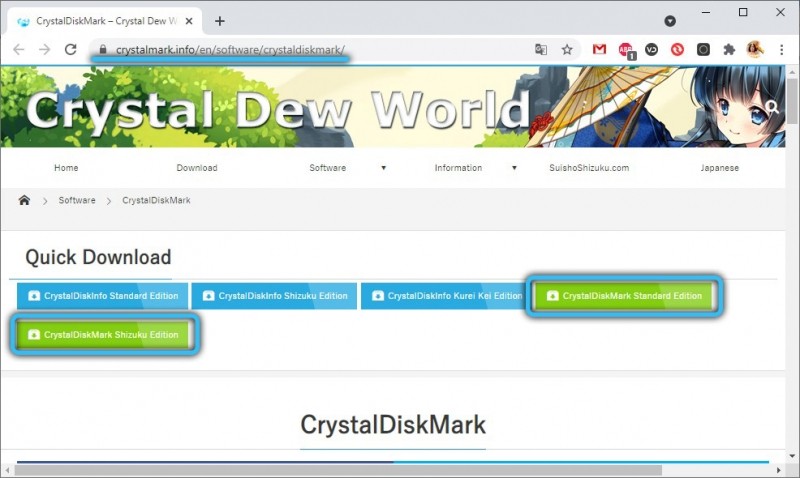Click the browser Forward arrow
Screen dimensions: 800x478
point(45,49)
